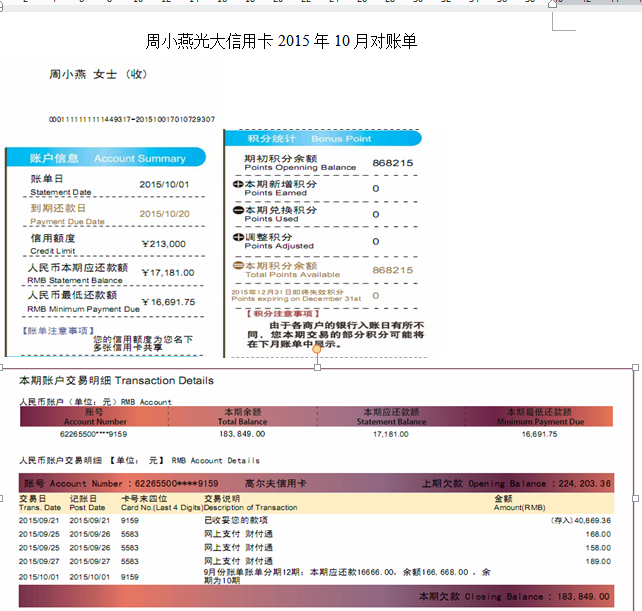Click the icon beside 调整积分 Points Adjusted

pos(238,240)
